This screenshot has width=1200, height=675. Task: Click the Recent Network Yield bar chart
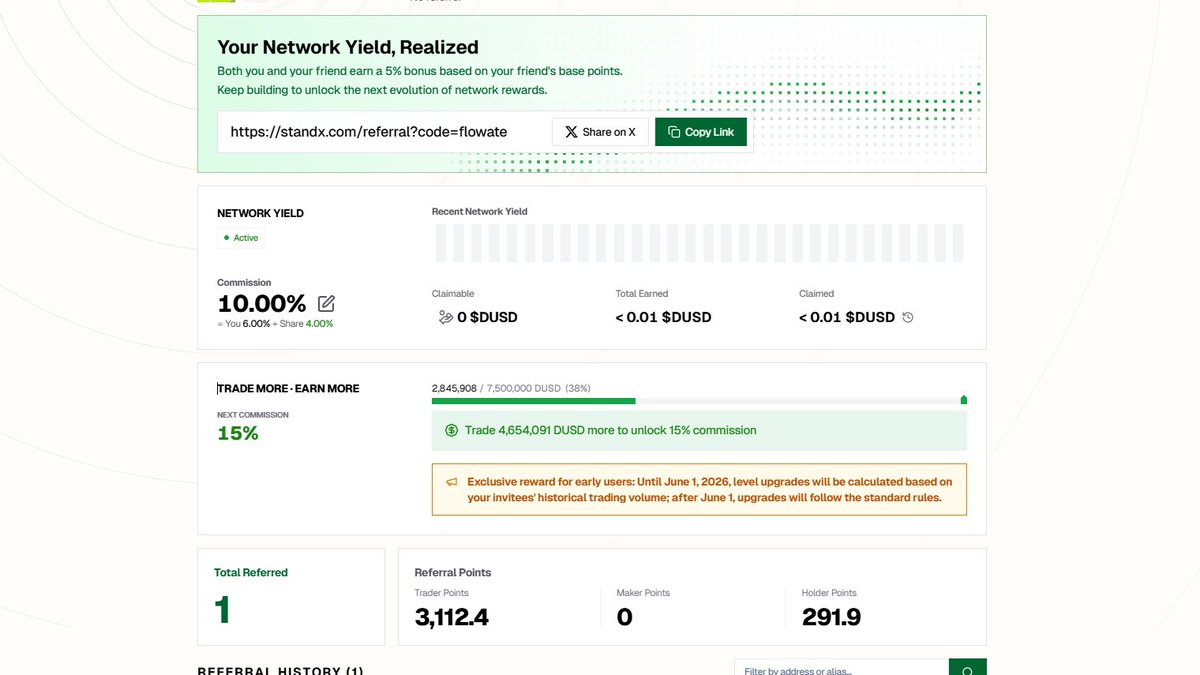pos(699,243)
